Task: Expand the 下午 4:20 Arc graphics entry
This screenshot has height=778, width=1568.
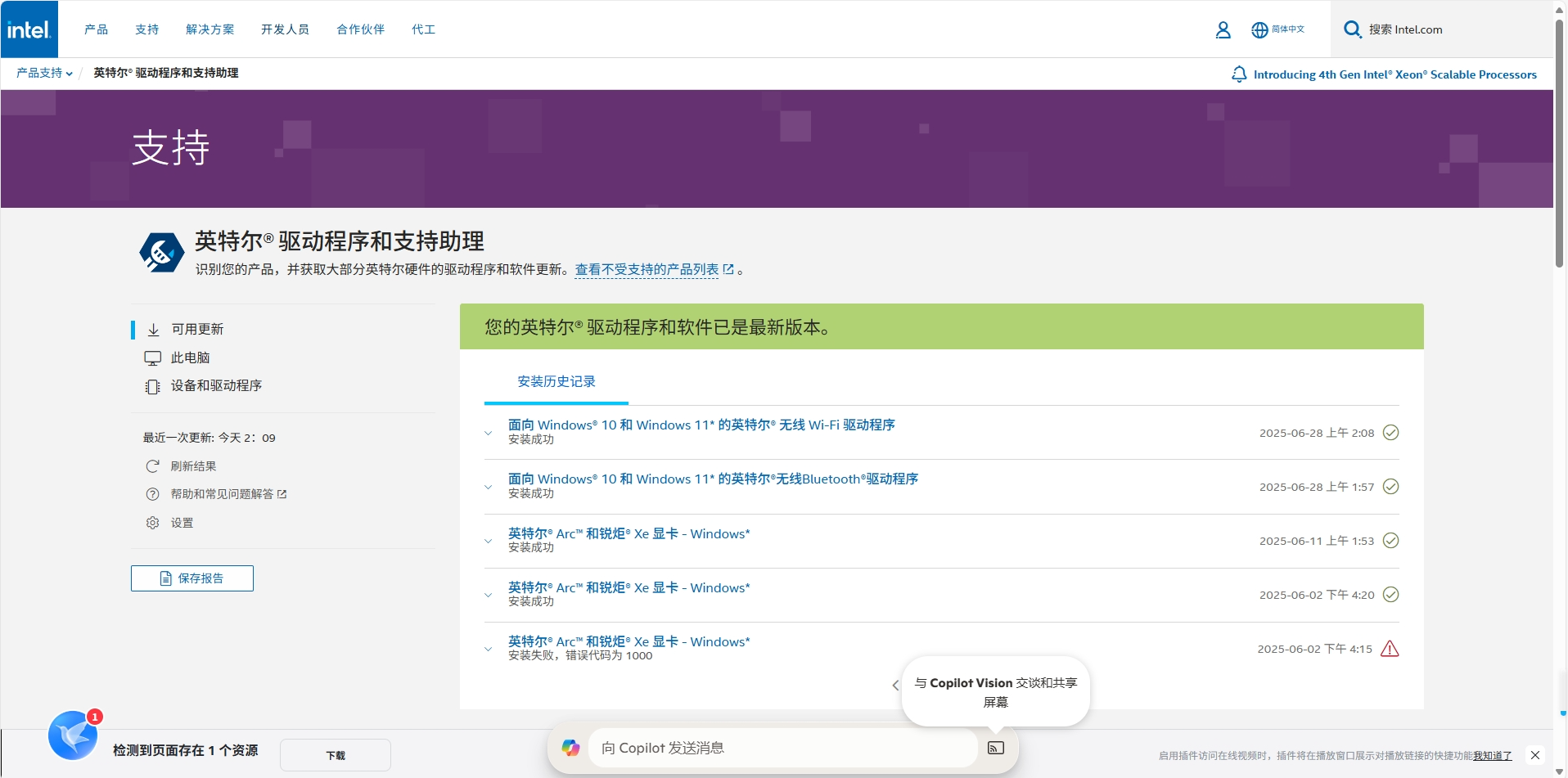Action: (x=489, y=595)
